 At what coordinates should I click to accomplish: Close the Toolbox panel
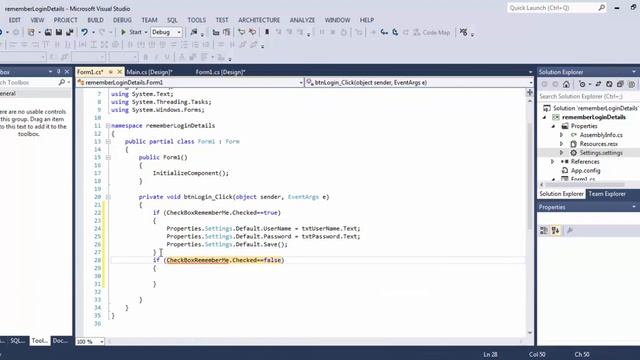point(67,72)
